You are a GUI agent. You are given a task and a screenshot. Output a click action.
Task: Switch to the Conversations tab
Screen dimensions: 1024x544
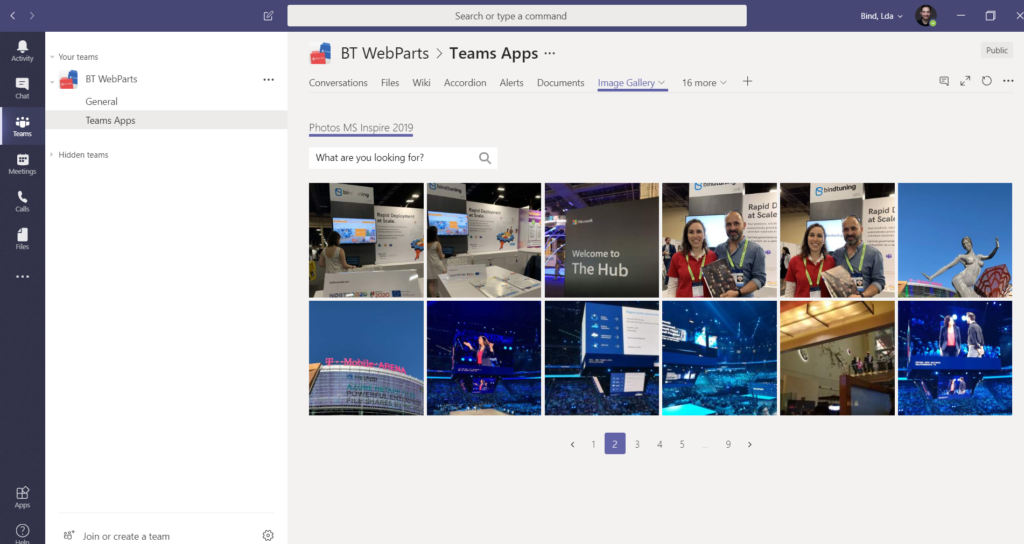[x=338, y=83]
